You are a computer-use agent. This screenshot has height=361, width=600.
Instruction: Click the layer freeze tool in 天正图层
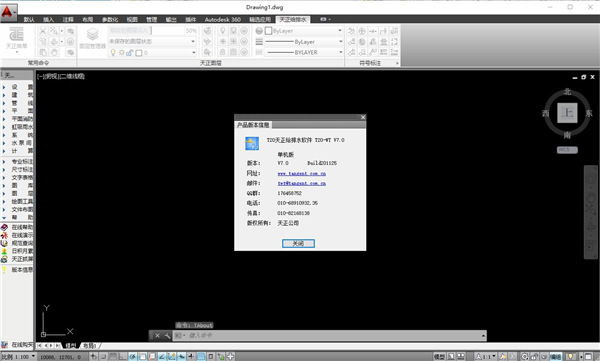tap(222, 41)
